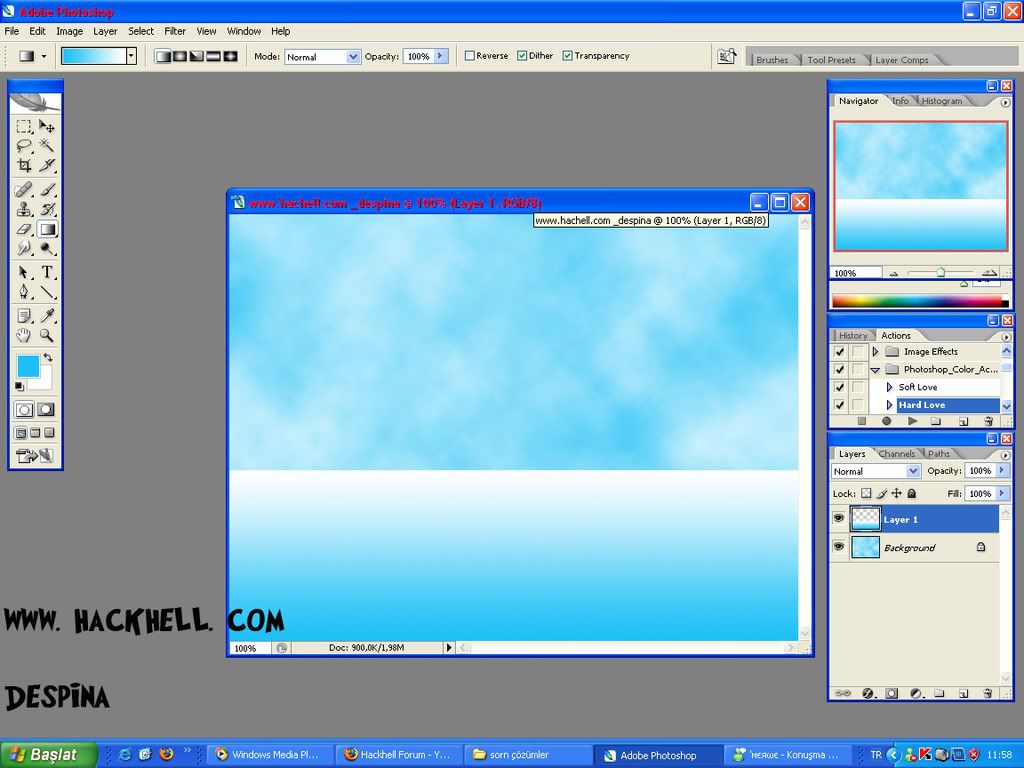Delete layer using Layers panel trash icon

pos(987,694)
